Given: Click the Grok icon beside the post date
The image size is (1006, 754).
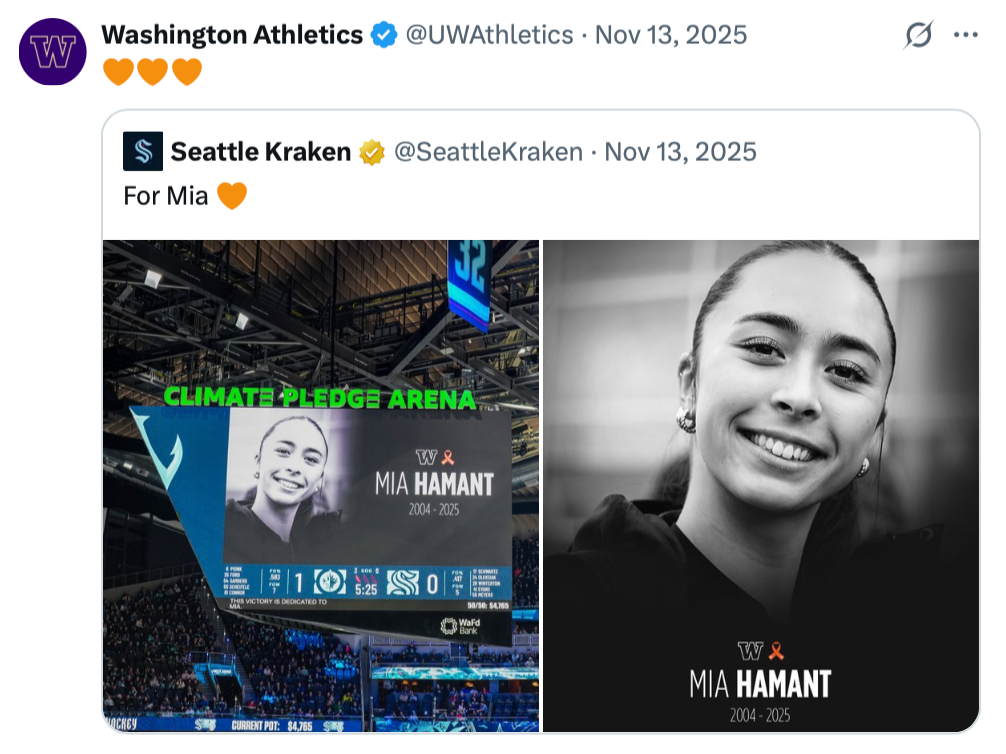Looking at the screenshot, I should [x=918, y=36].
